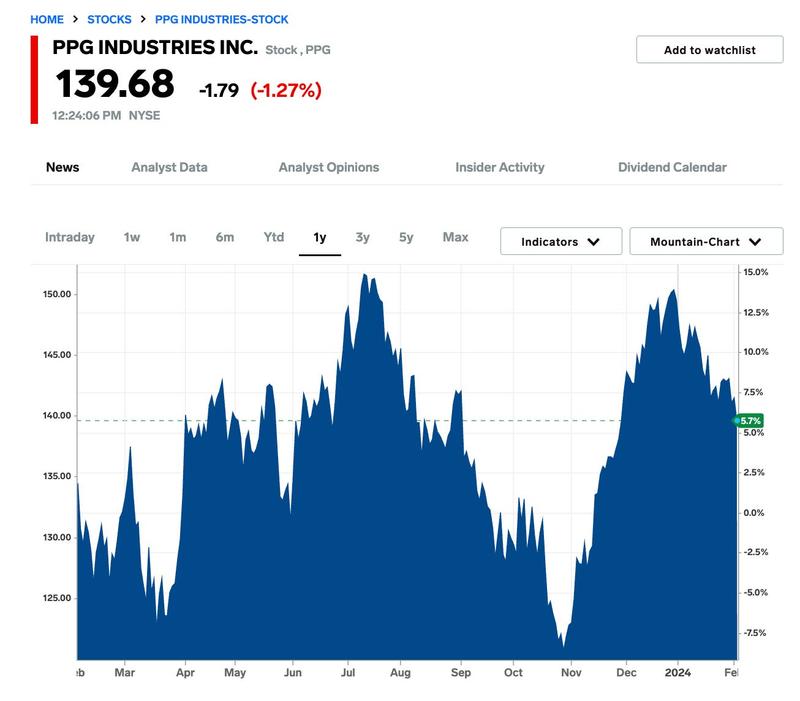Switch to the Insider Activity tab
Screen dimensions: 800x701
499,167
